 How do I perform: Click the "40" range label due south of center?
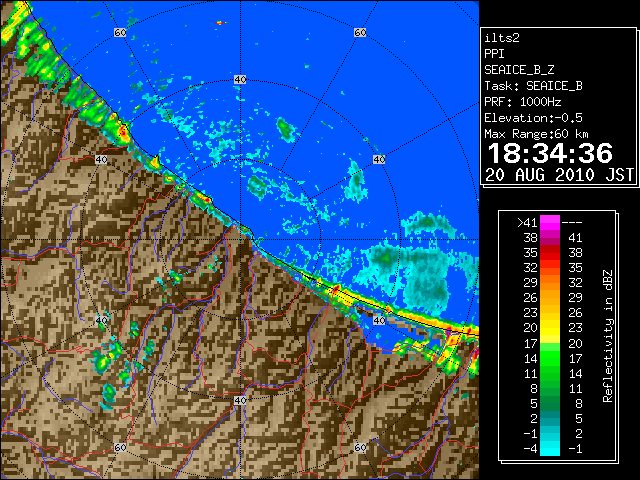coord(240,400)
